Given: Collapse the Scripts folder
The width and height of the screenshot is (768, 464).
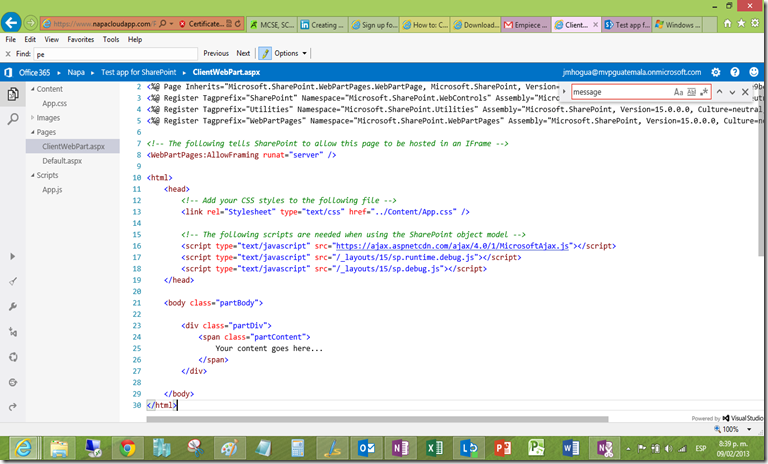Looking at the screenshot, I should tap(33, 175).
